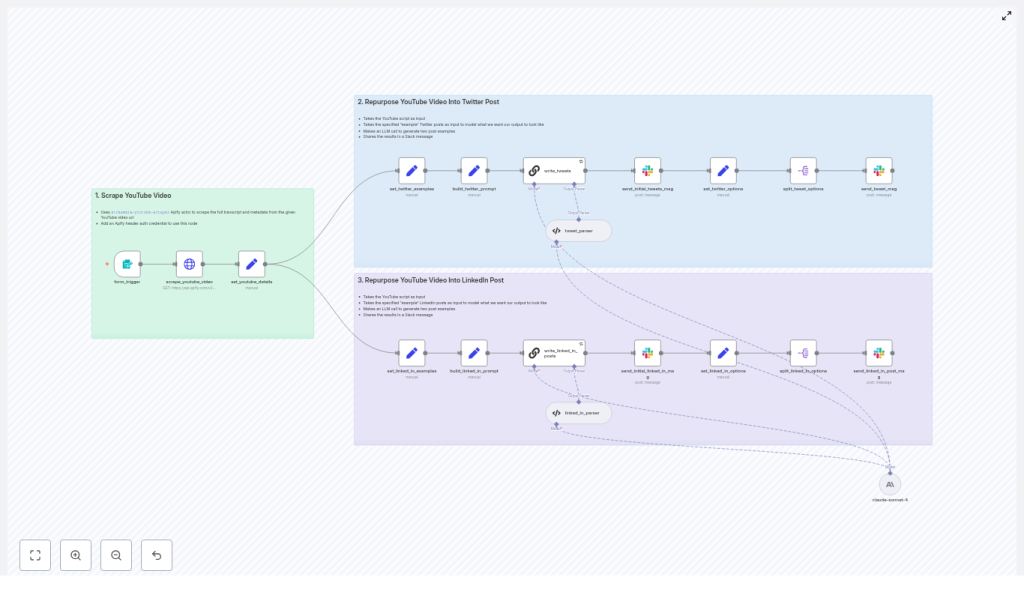Select the claude-sonnet-4 model node

[889, 484]
